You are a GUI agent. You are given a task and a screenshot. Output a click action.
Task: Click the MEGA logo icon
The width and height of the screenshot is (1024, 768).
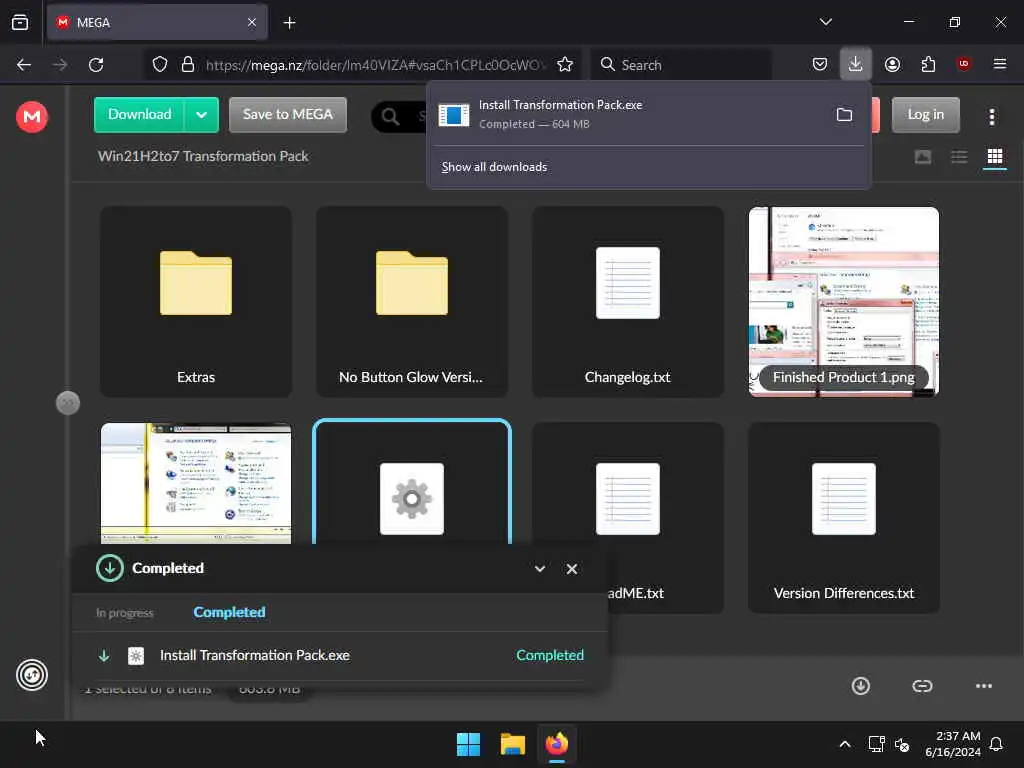point(31,117)
